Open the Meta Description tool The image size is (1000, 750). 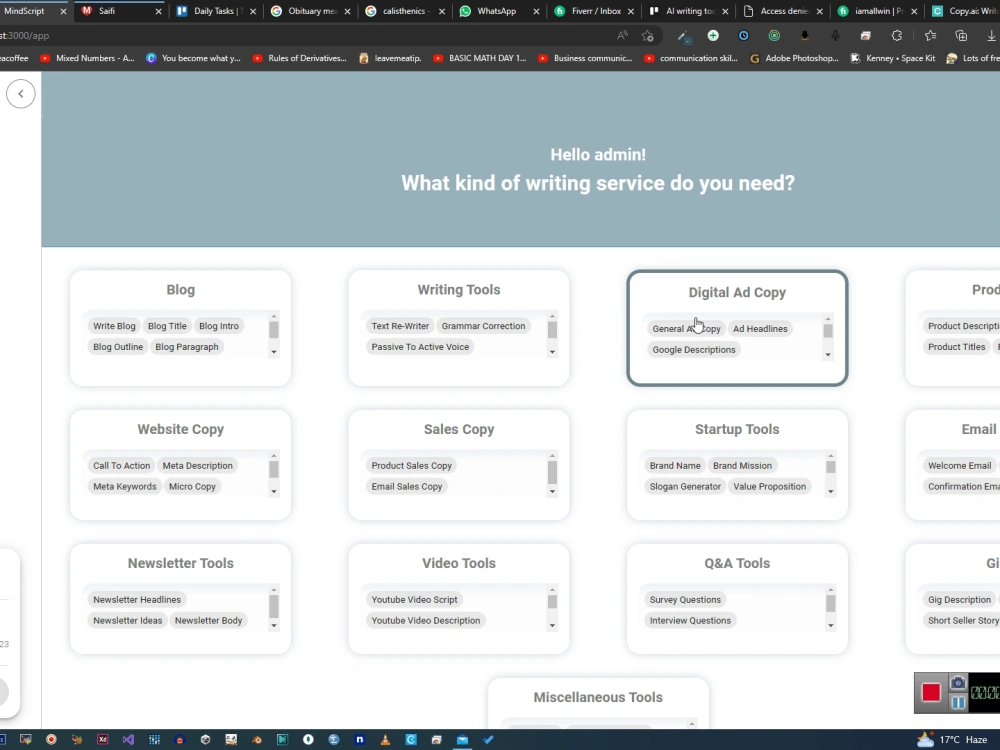198,466
